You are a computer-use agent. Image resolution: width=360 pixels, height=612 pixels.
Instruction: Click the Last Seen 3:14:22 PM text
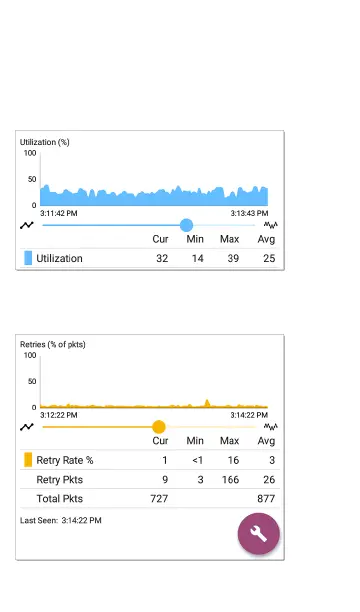tap(61, 520)
